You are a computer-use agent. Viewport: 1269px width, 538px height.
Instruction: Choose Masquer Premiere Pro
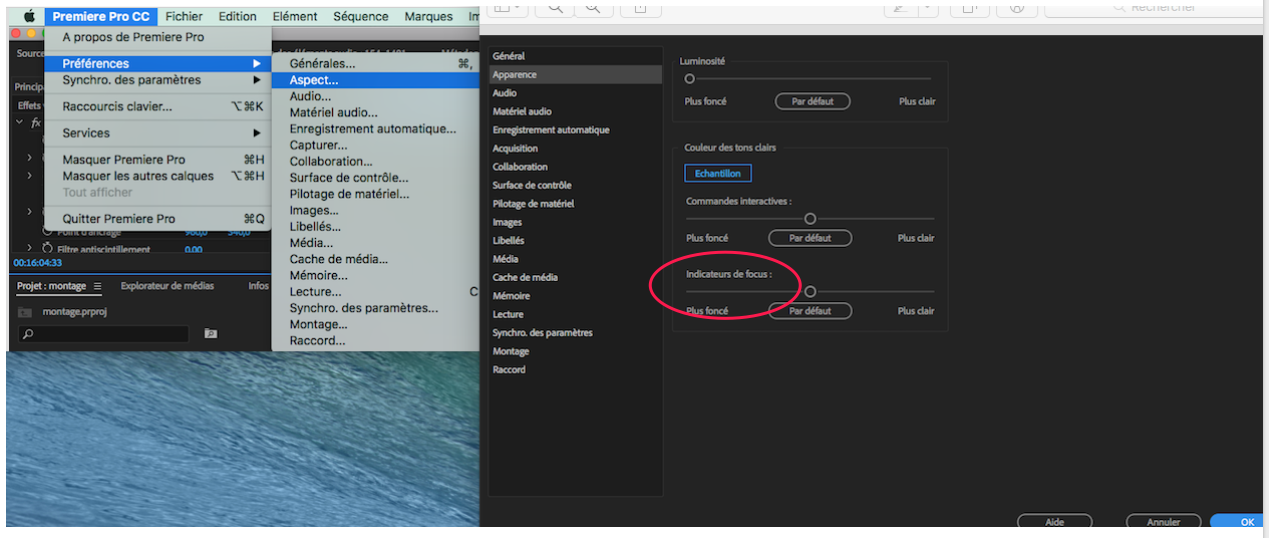(157, 159)
